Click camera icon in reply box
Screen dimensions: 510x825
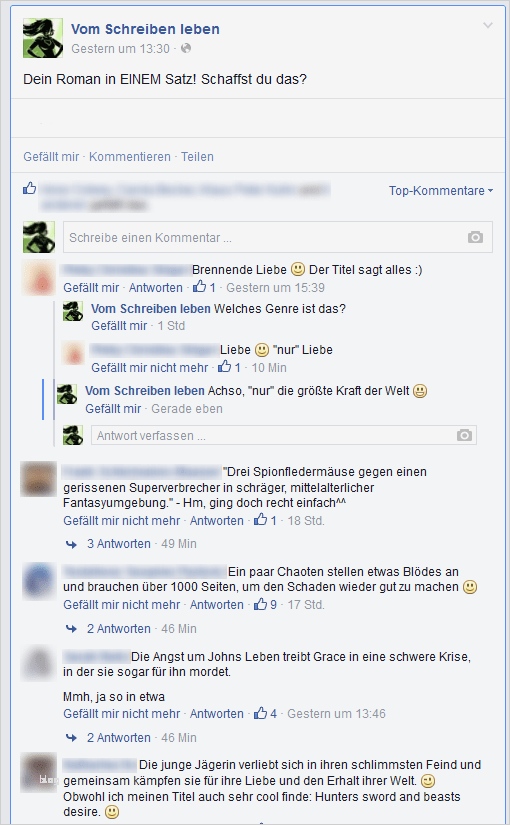[464, 435]
